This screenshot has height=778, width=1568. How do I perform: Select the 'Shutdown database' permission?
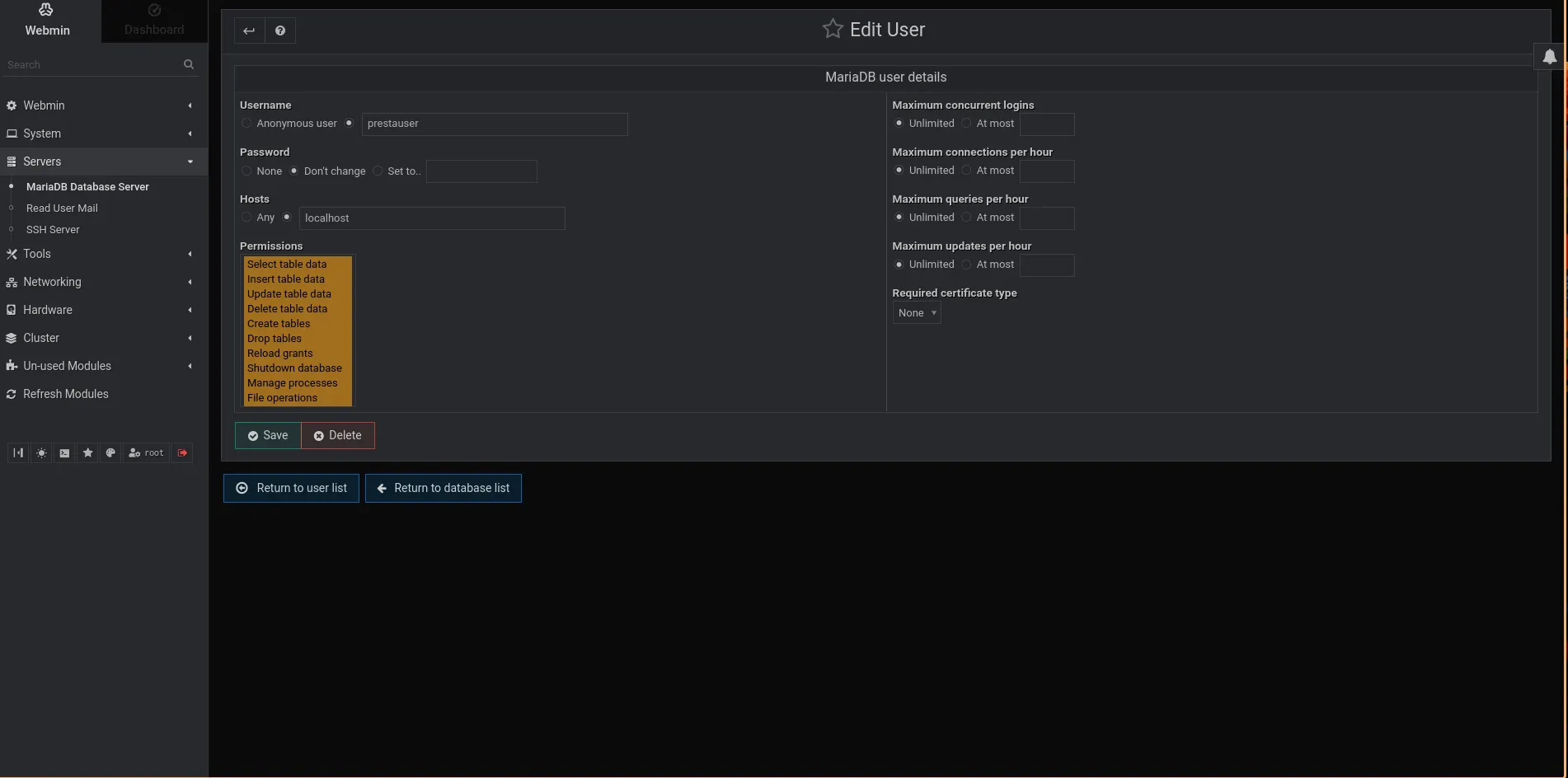tap(298, 368)
